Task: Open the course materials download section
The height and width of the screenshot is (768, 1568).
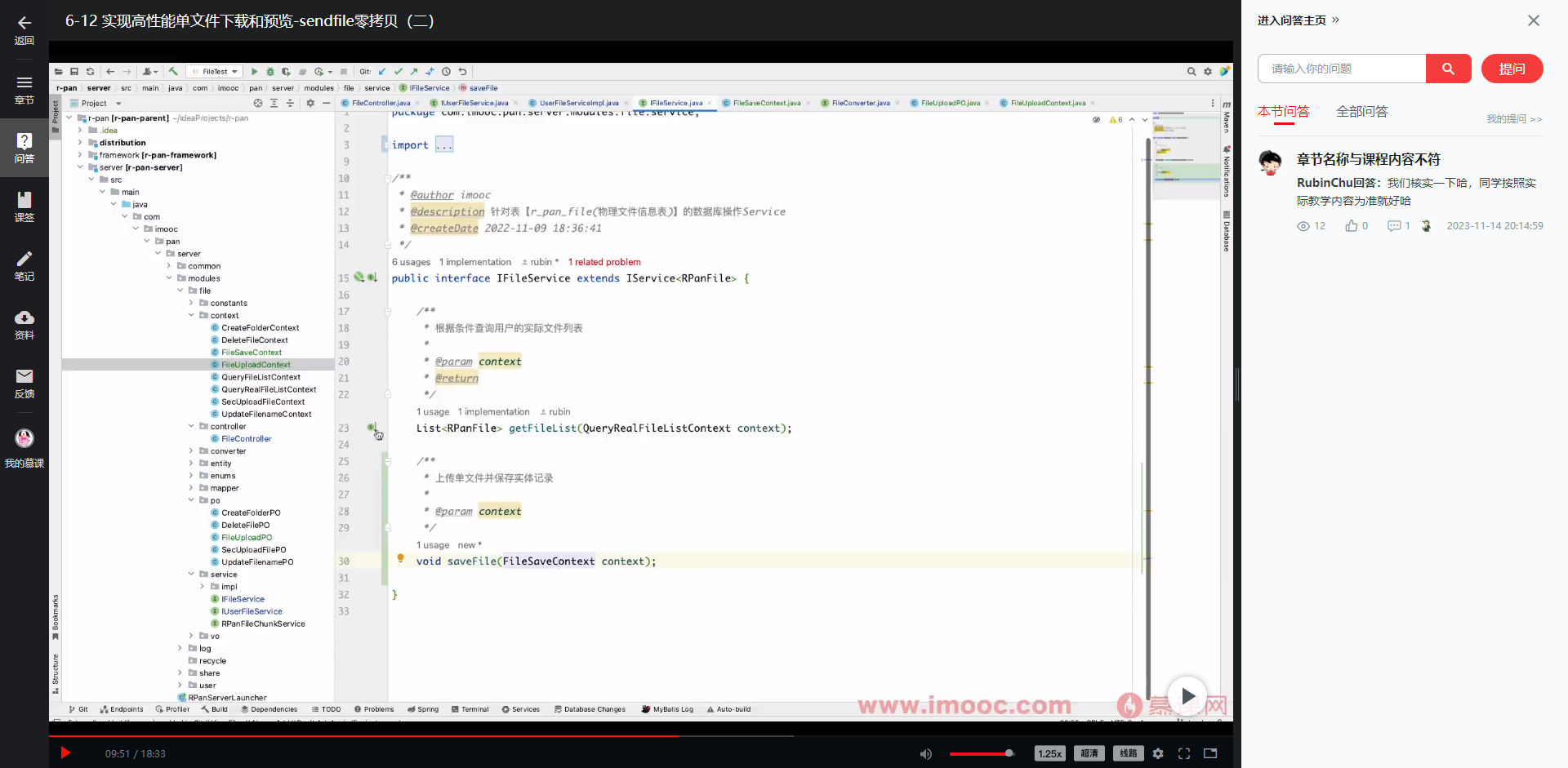Action: coord(24,324)
